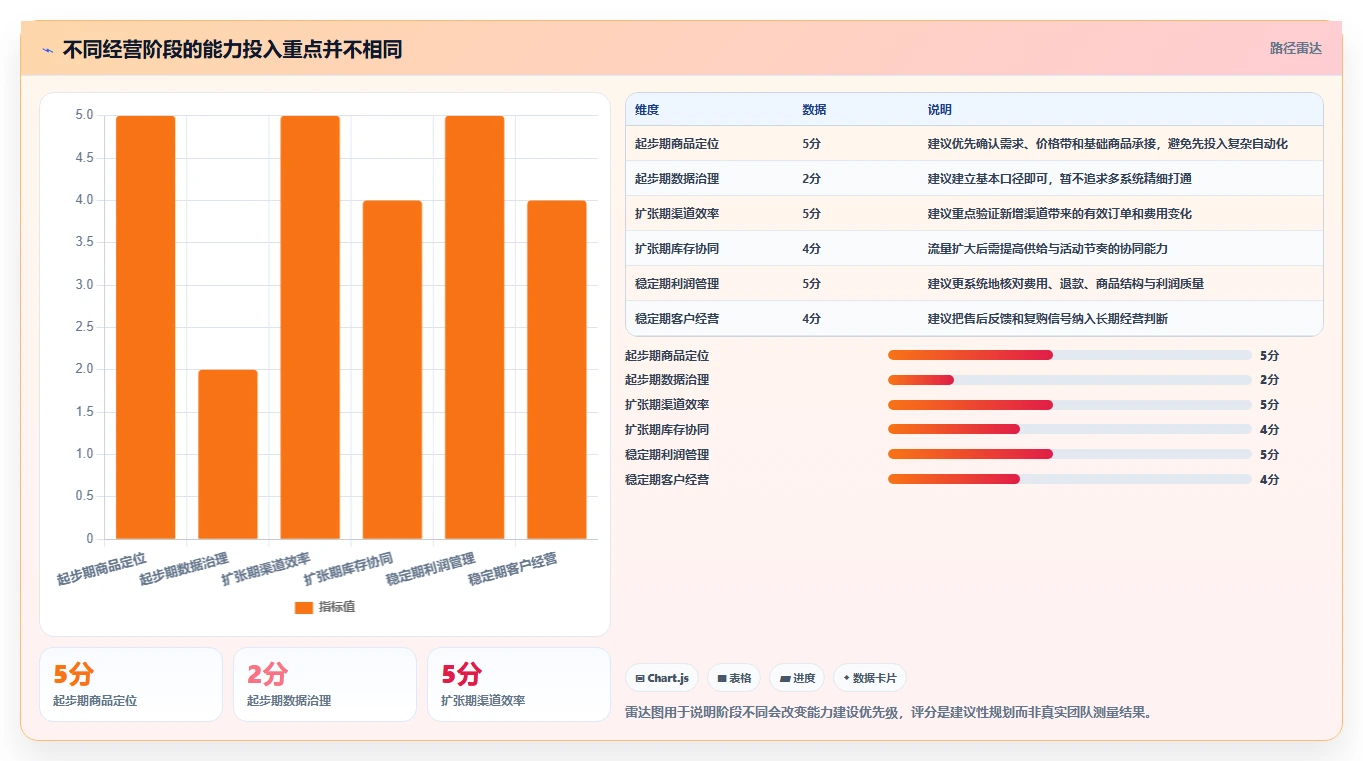
Task: Toggle the 指标值 legend swatch in the chart
Action: coord(304,608)
